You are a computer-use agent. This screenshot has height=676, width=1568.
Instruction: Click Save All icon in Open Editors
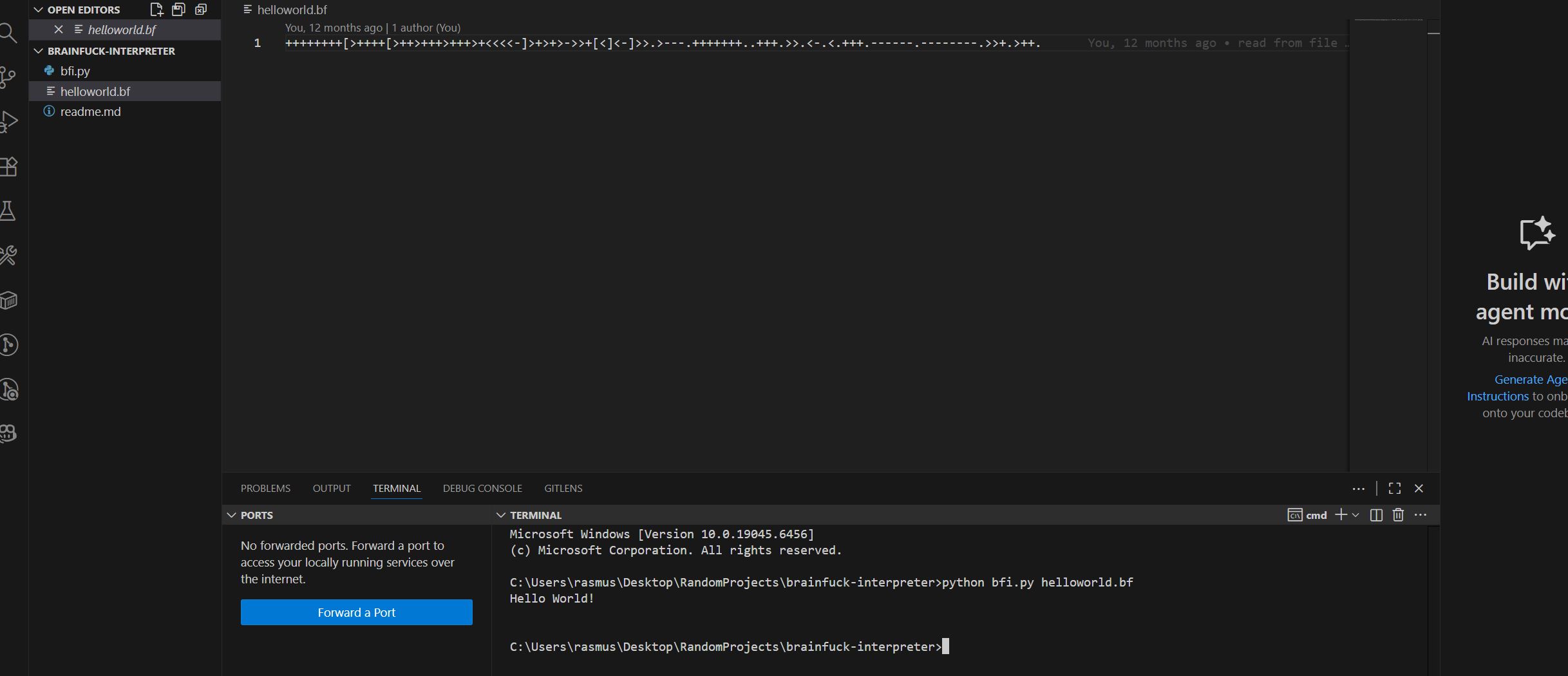click(178, 10)
